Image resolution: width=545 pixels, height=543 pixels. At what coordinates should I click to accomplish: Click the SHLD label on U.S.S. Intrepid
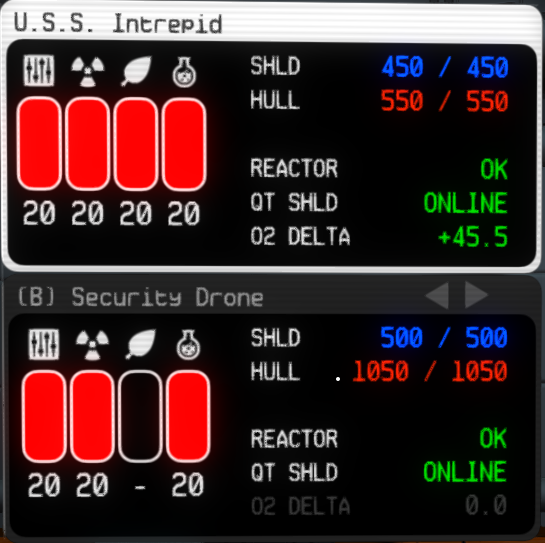pos(275,66)
